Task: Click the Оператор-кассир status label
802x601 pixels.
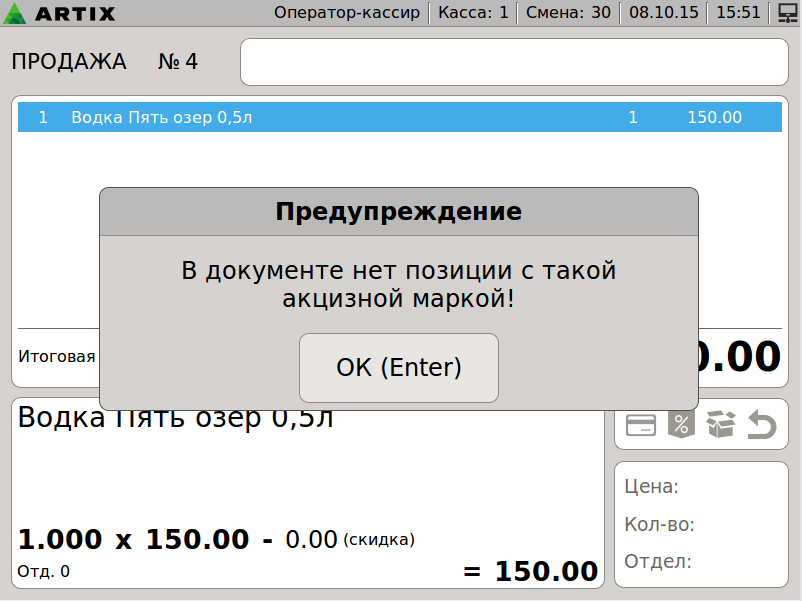Action: tap(347, 13)
